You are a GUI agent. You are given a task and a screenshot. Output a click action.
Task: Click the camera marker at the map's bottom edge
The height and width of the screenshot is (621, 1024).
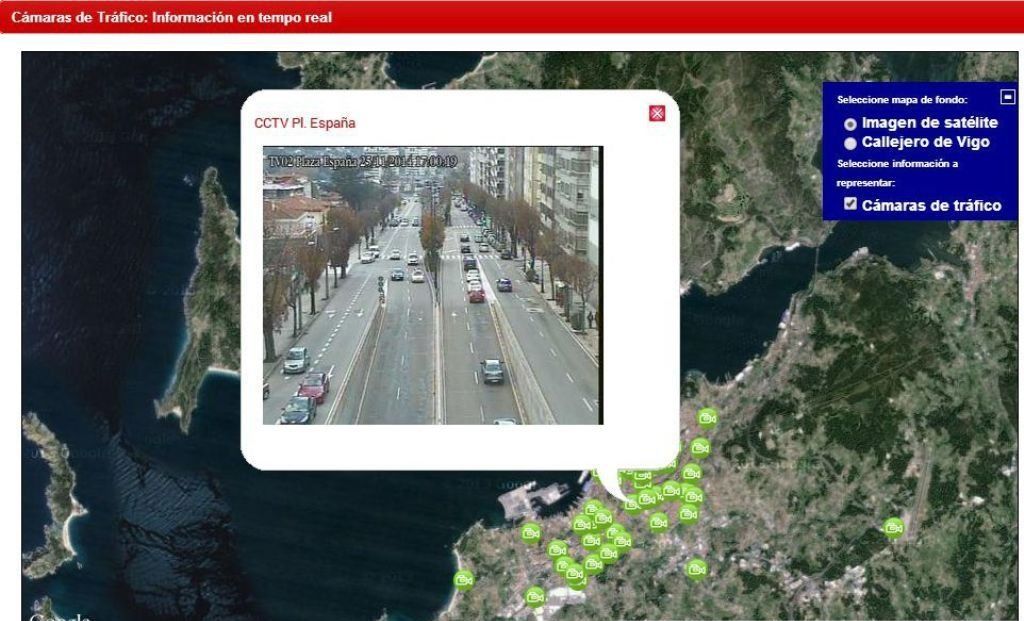pyautogui.click(x=535, y=597)
